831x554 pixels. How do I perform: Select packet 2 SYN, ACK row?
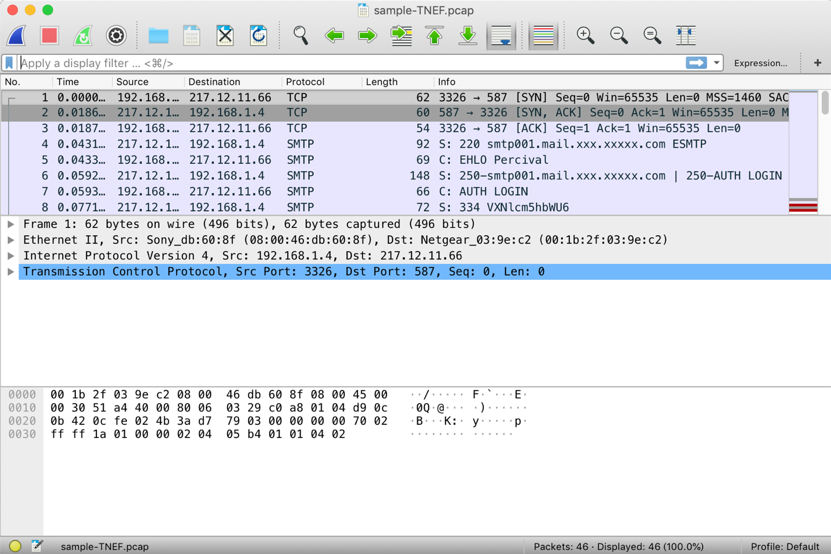[395, 113]
